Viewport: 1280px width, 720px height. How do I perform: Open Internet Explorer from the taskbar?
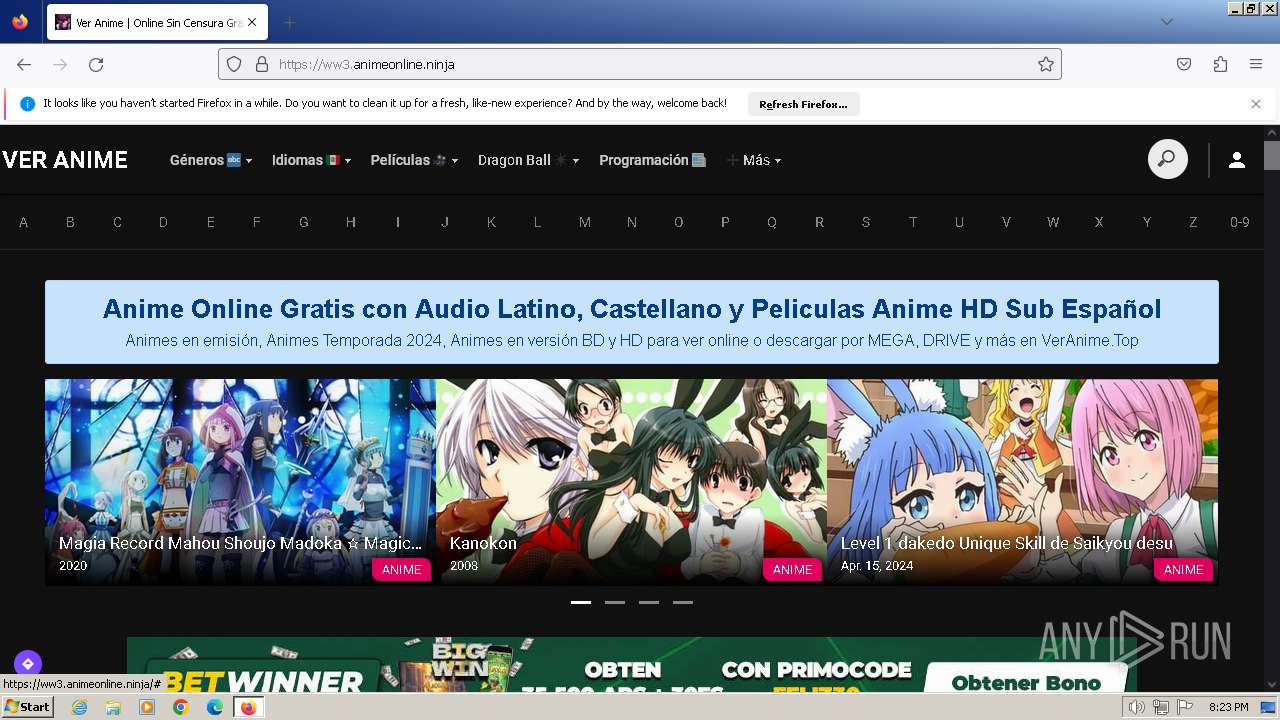click(80, 707)
